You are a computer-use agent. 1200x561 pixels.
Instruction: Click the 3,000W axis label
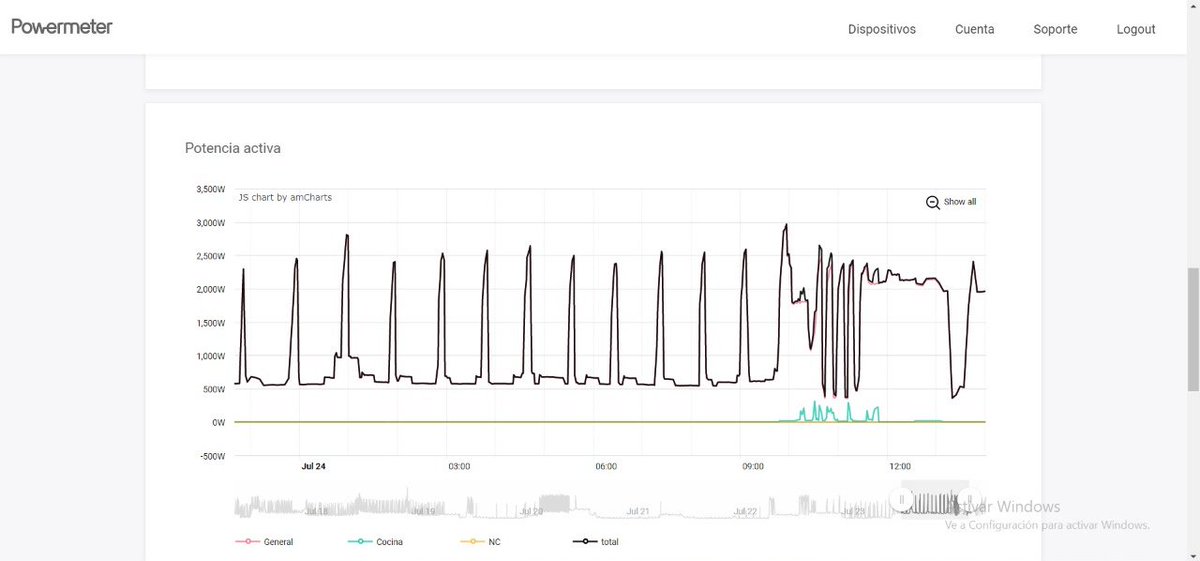pos(210,223)
